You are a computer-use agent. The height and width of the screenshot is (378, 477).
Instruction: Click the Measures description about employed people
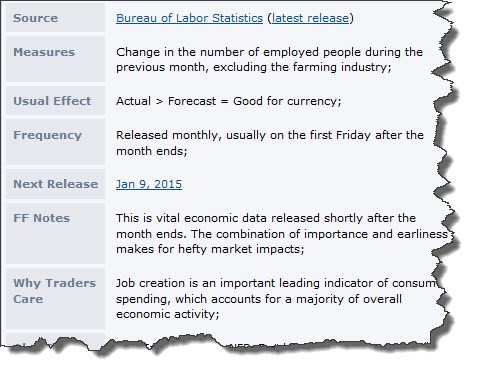pyautogui.click(x=269, y=59)
